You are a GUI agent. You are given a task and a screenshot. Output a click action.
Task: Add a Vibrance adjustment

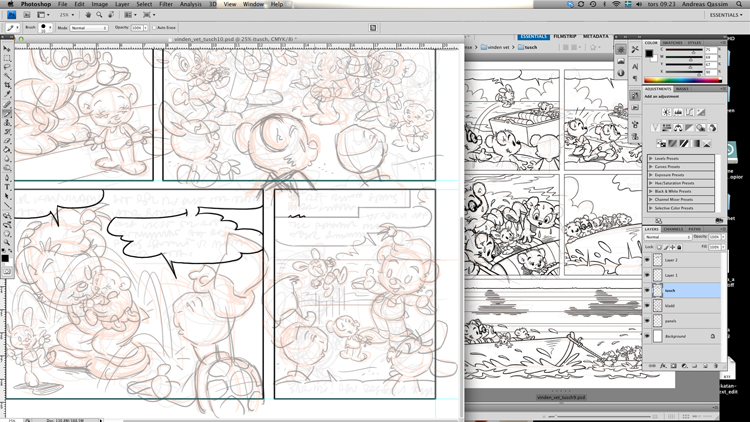[655, 128]
